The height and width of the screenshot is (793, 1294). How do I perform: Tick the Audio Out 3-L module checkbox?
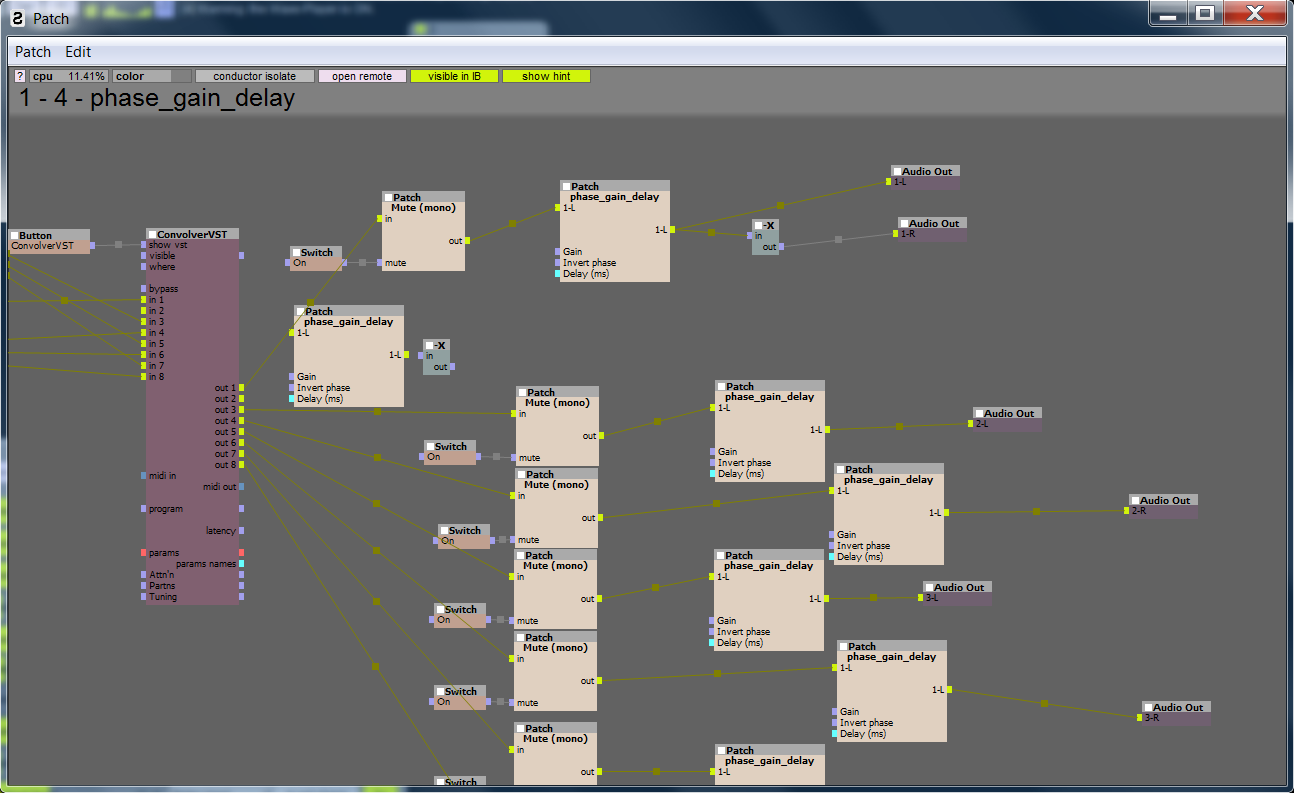(929, 587)
